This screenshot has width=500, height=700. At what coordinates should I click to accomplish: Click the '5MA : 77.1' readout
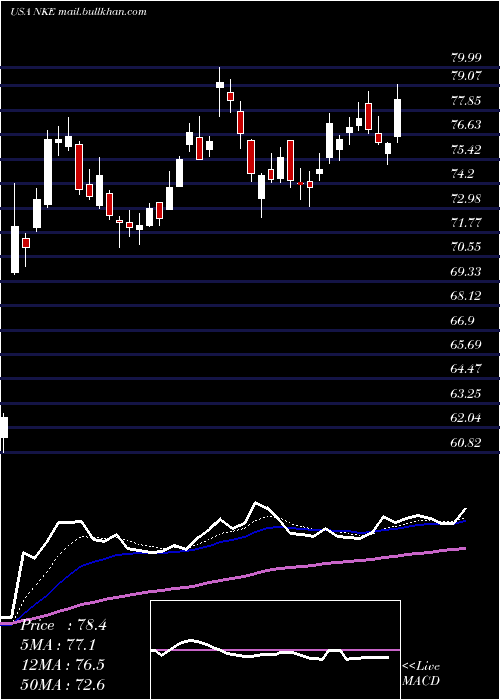tap(58, 646)
